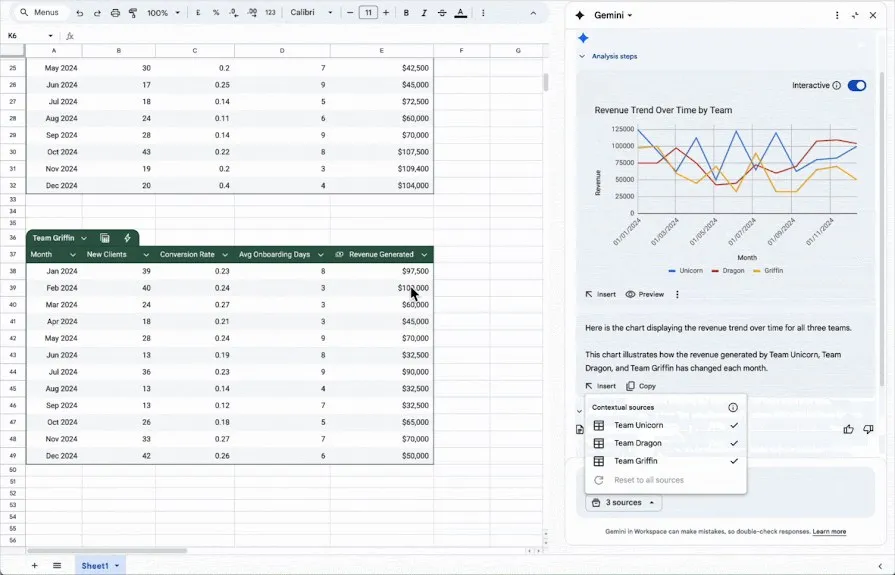The width and height of the screenshot is (895, 575).
Task: Collapse the Gemini side panel
Action: (x=854, y=15)
